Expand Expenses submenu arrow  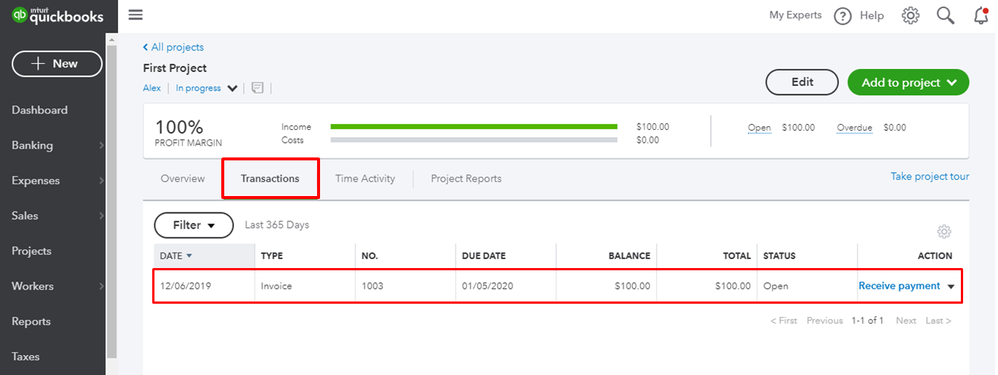click(101, 181)
